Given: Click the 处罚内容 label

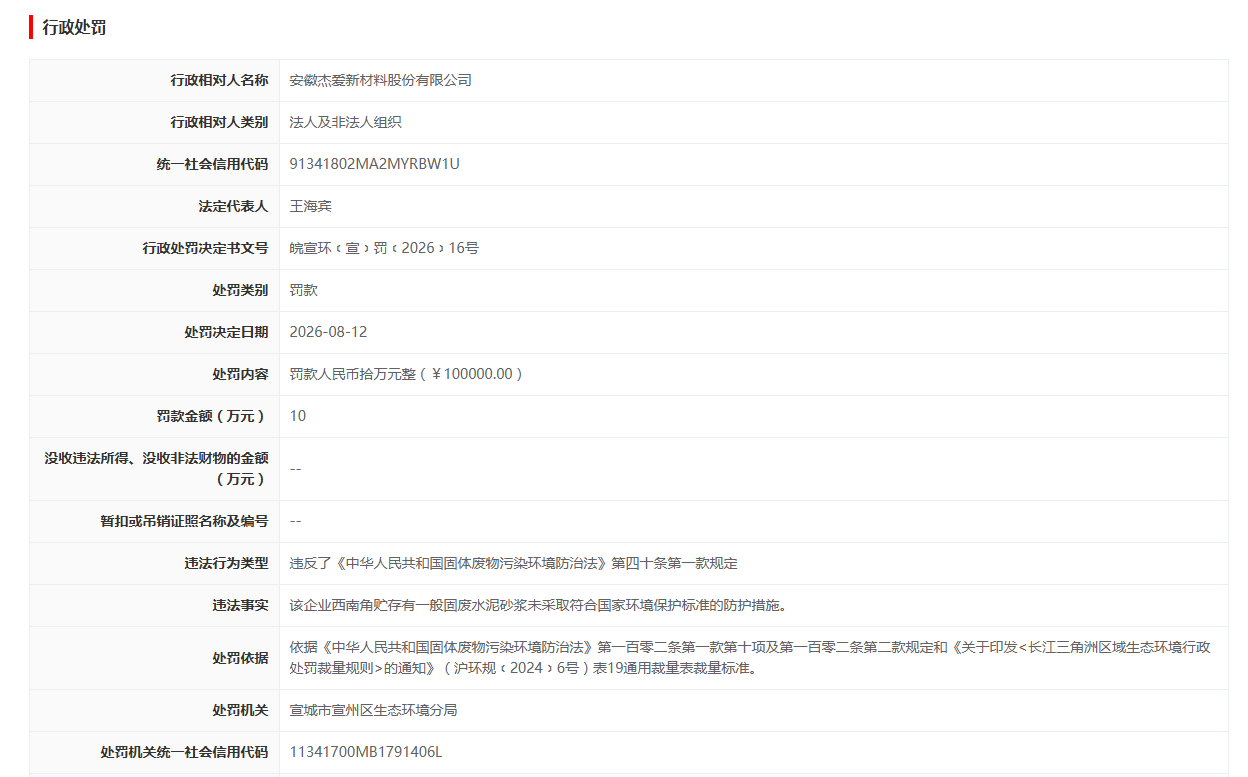Looking at the screenshot, I should pos(240,374).
